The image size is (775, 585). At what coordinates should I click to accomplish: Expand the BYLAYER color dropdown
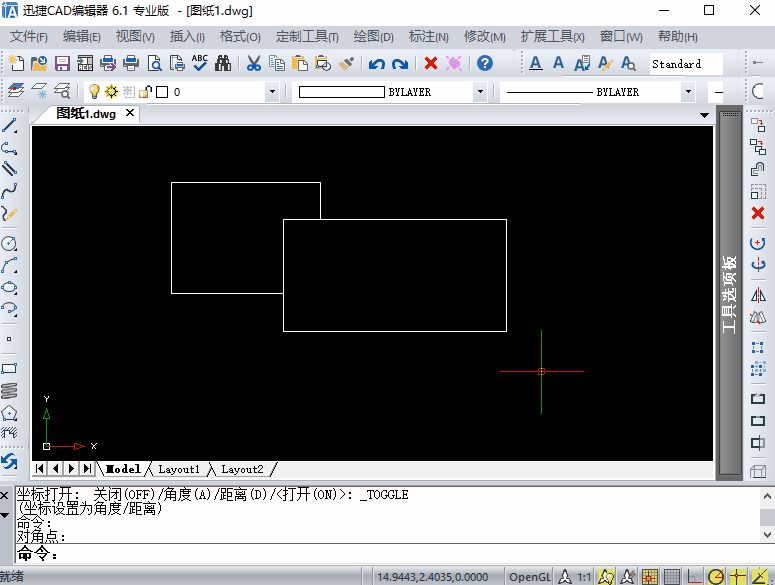(480, 92)
